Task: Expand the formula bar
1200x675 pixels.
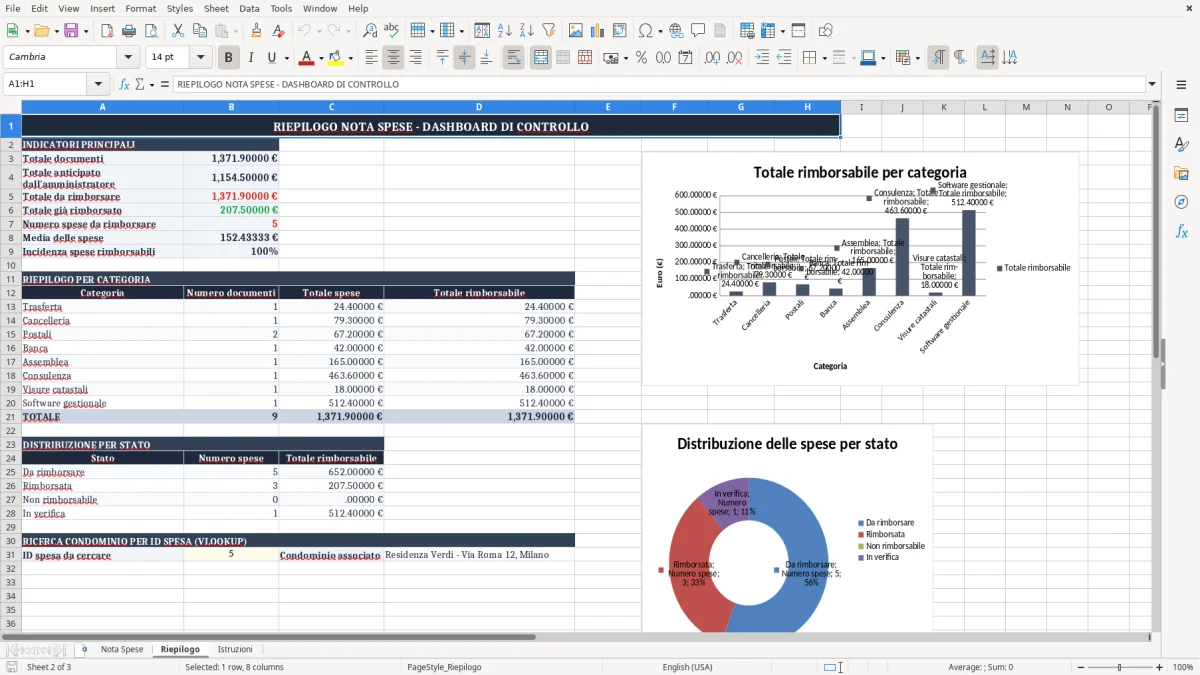Action: pyautogui.click(x=1152, y=84)
